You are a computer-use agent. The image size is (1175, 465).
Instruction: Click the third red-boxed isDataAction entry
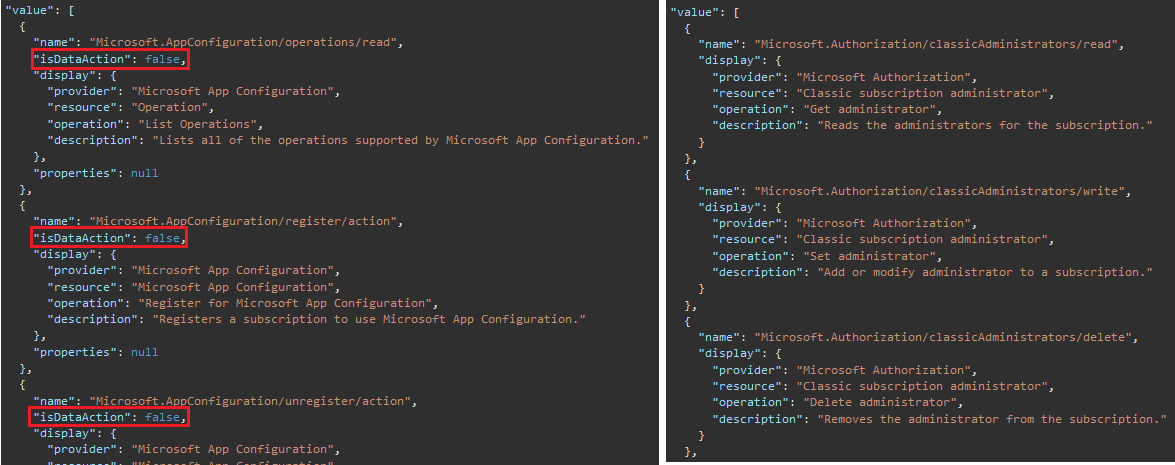tap(109, 417)
